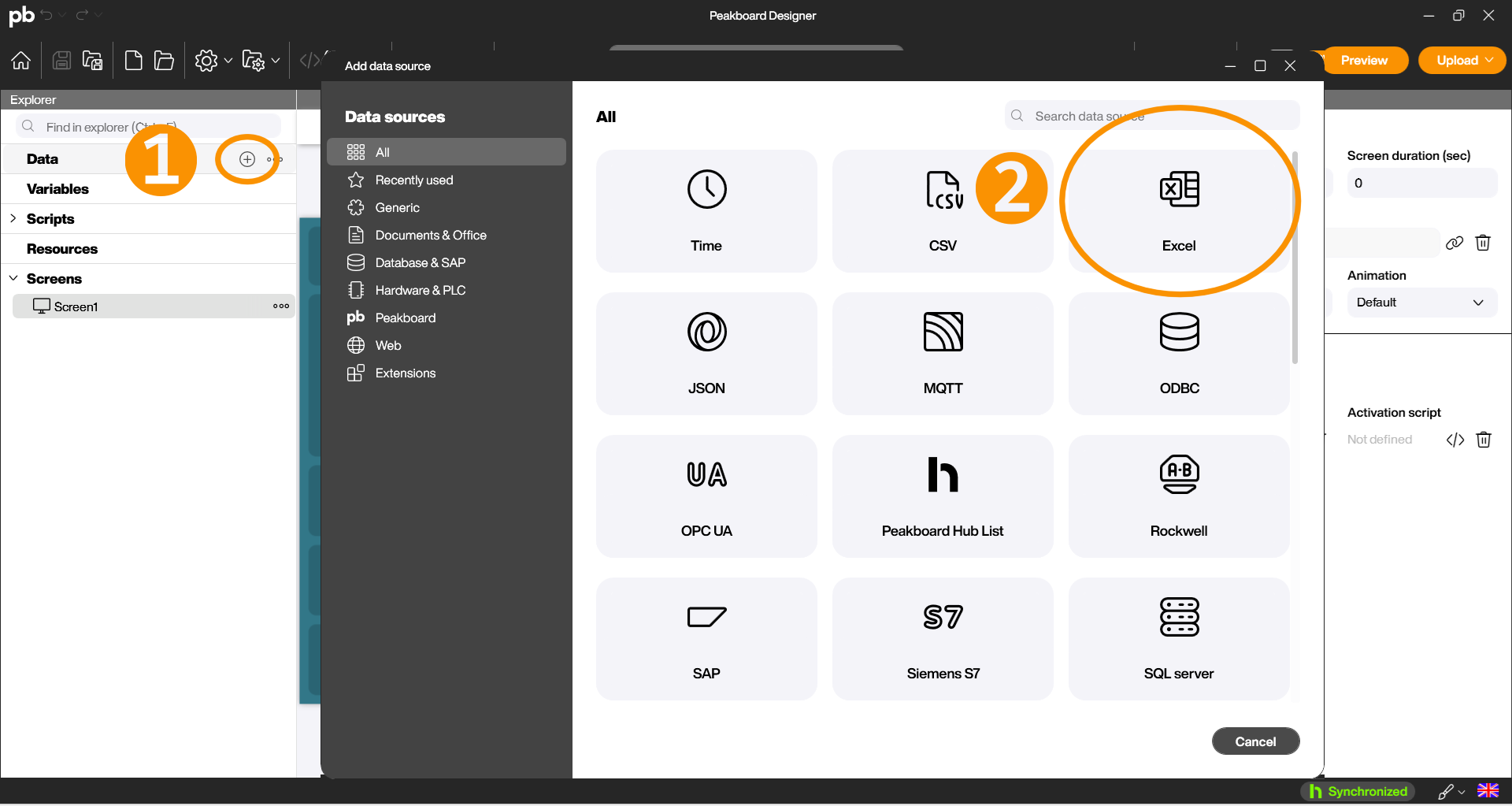Choose the SQL server data source card
Screen dimensions: 1512x806
[1179, 639]
